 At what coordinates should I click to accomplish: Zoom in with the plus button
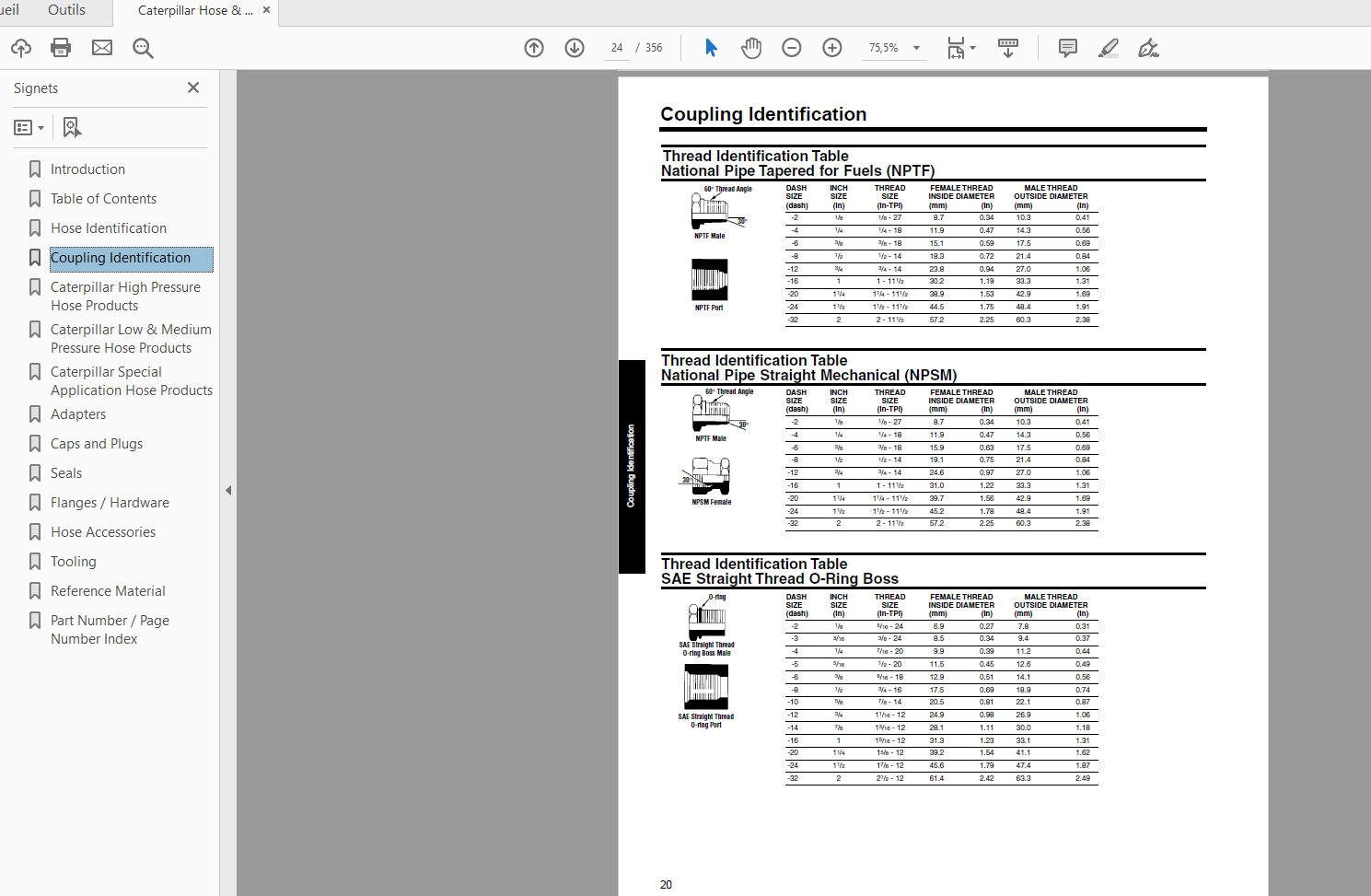point(832,48)
